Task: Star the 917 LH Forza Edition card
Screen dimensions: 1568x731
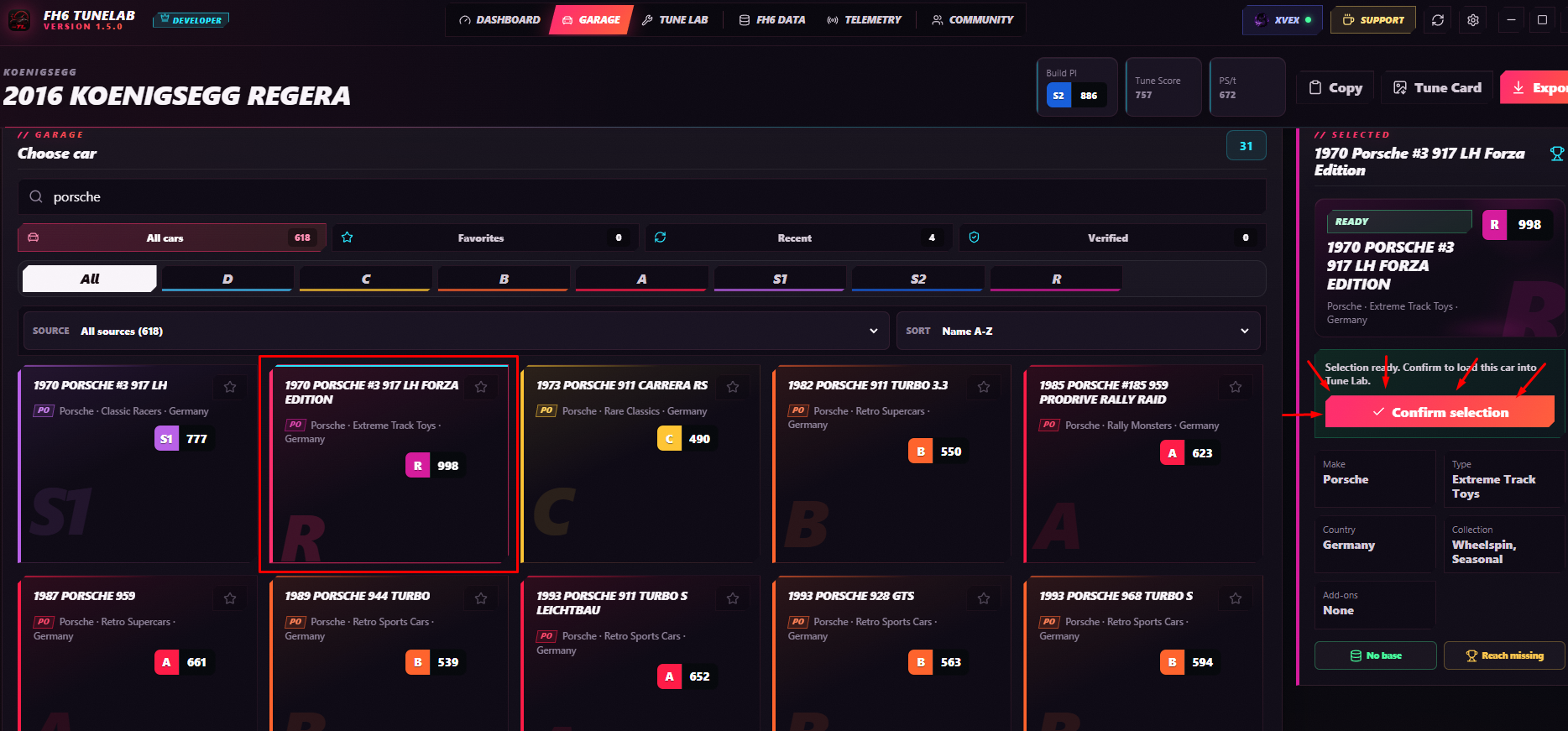Action: 481,387
